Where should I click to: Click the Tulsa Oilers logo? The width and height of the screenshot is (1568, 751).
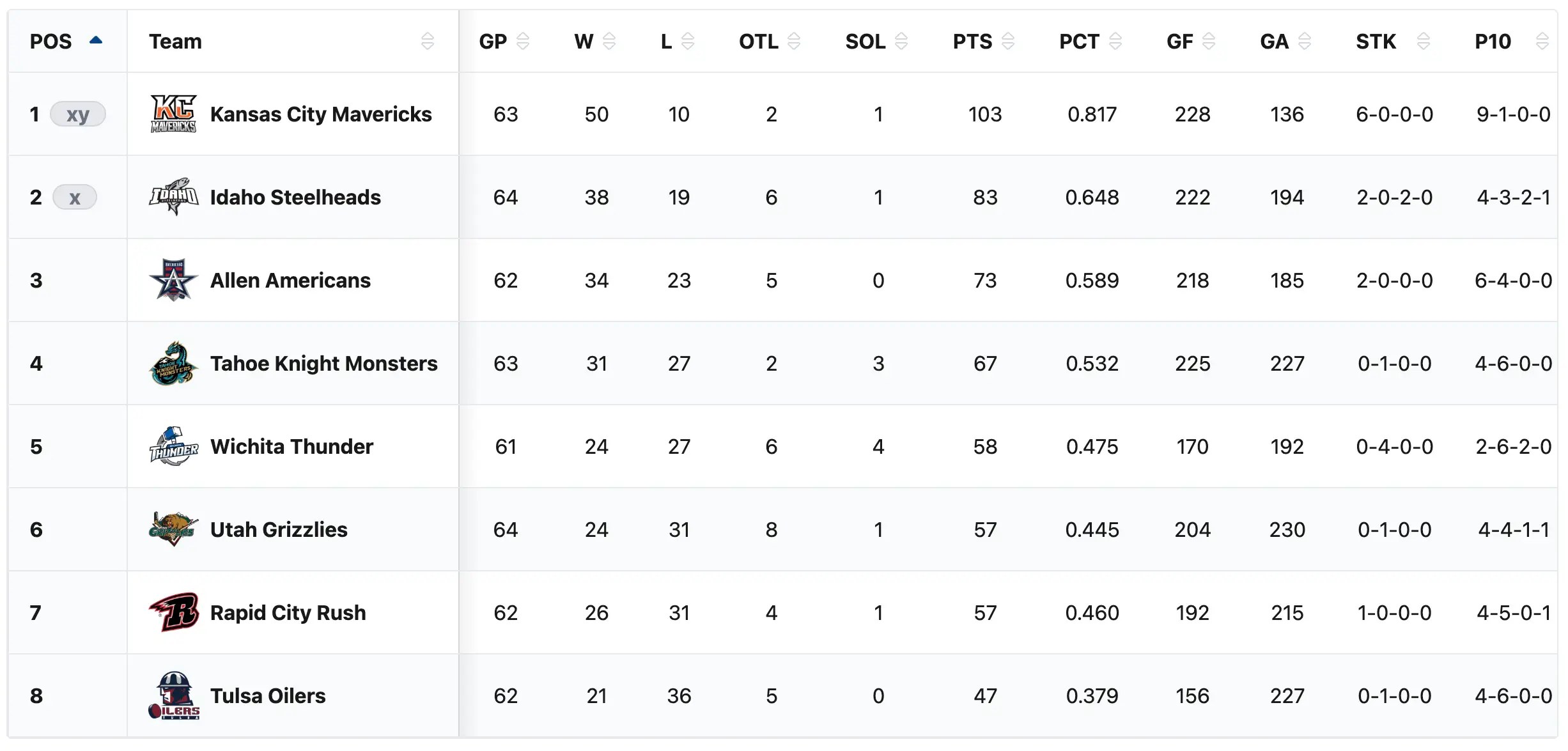(x=173, y=695)
